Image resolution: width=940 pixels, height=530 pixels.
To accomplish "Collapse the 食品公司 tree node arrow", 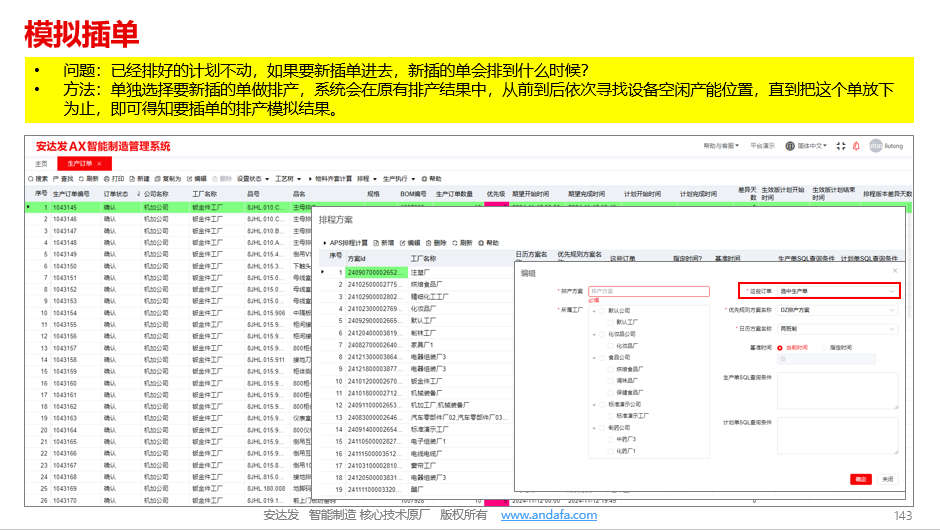I will point(594,357).
